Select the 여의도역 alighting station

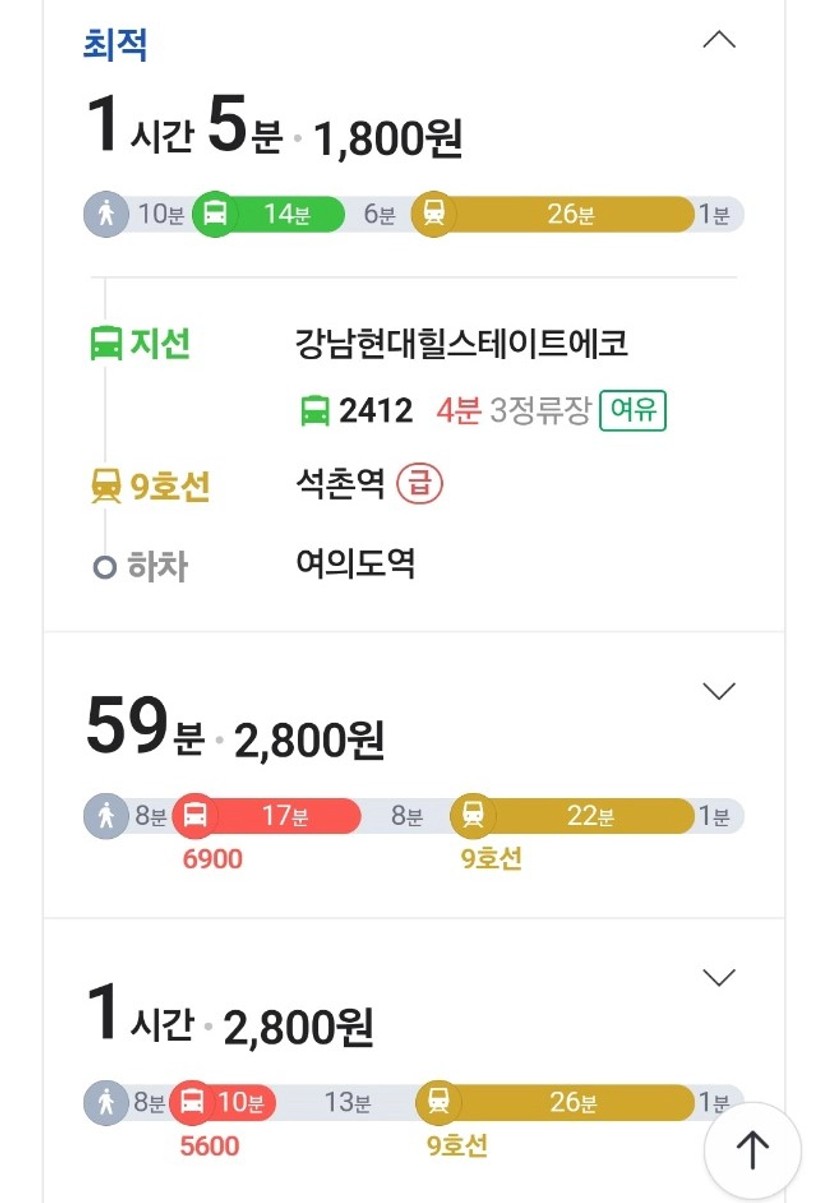(355, 564)
